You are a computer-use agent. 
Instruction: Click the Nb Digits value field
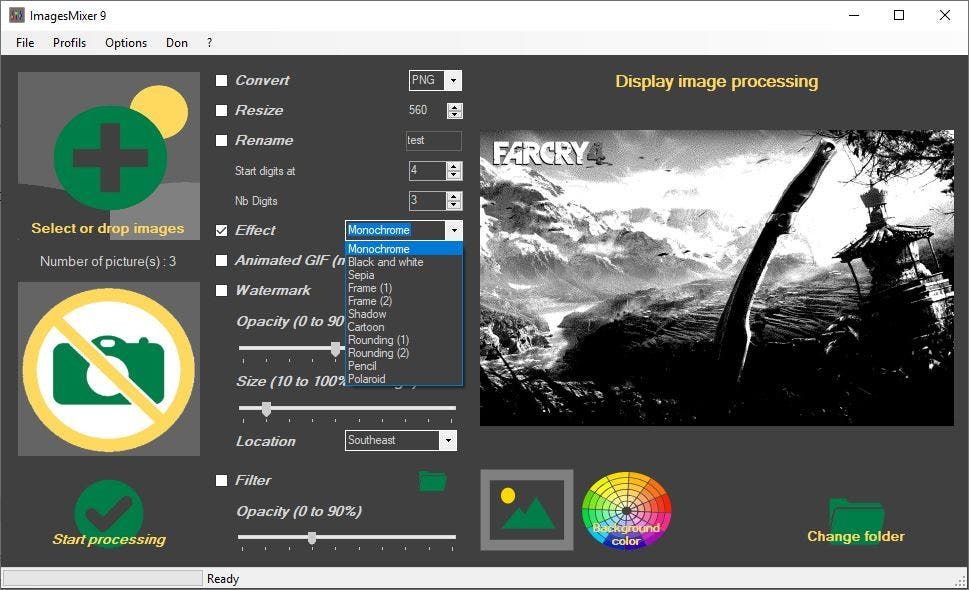tap(428, 201)
